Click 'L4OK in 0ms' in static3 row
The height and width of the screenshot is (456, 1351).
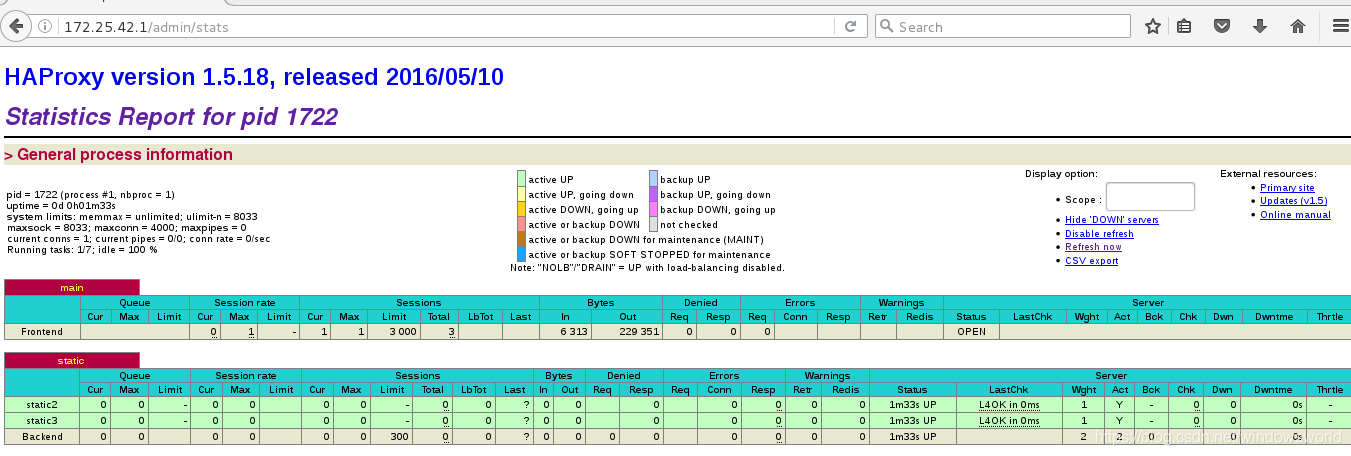click(x=1009, y=420)
